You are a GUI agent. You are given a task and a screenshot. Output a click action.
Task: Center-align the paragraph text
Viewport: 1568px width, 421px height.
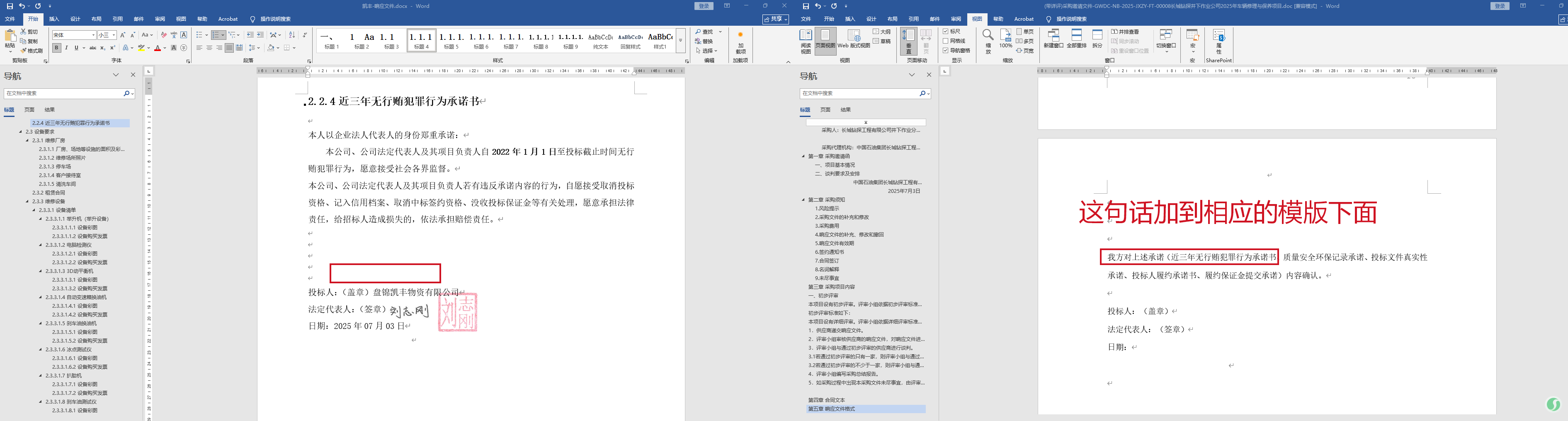[209, 48]
